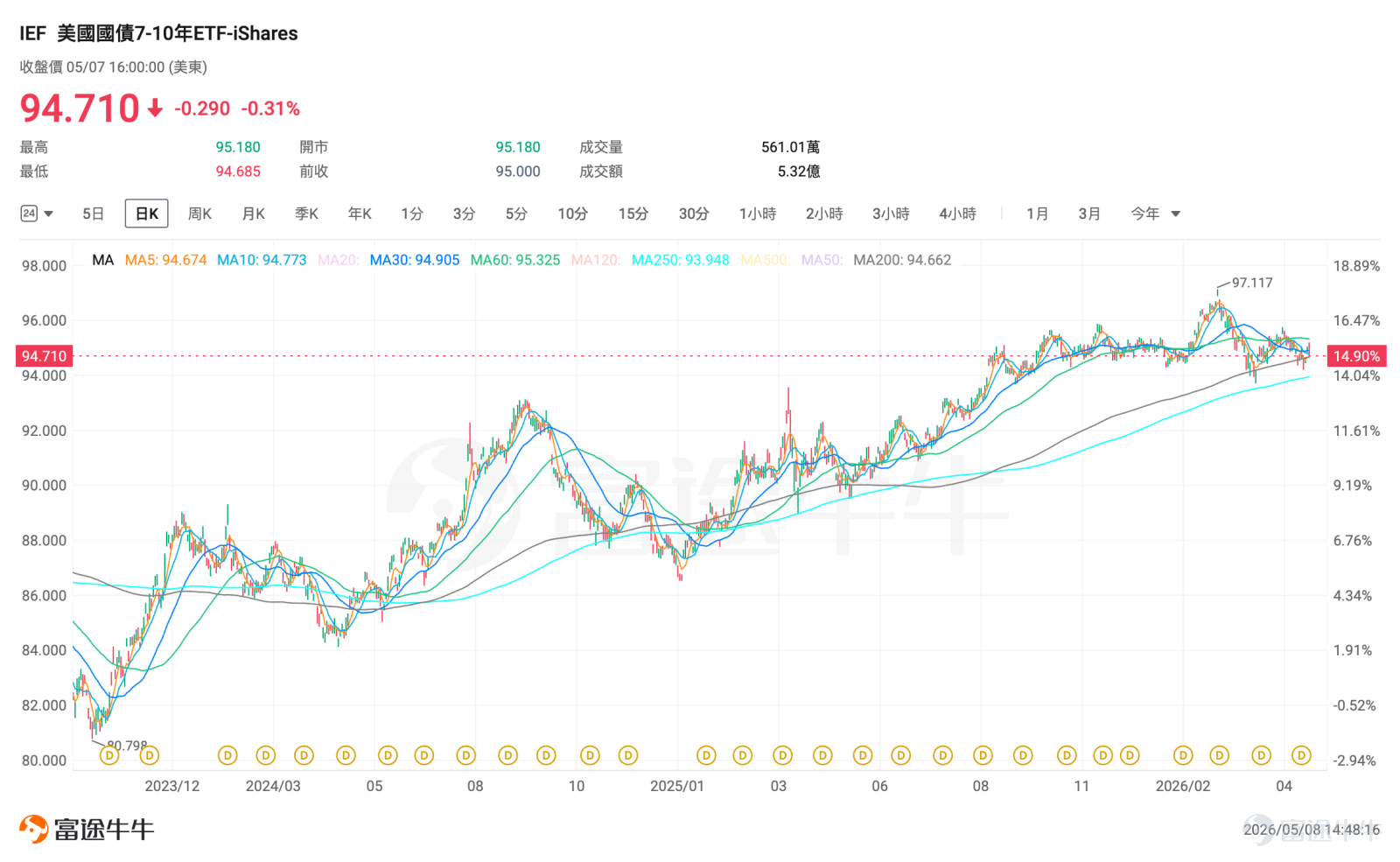Click the 成交量 value 561.01萬
This screenshot has height=862, width=1400.
(791, 147)
